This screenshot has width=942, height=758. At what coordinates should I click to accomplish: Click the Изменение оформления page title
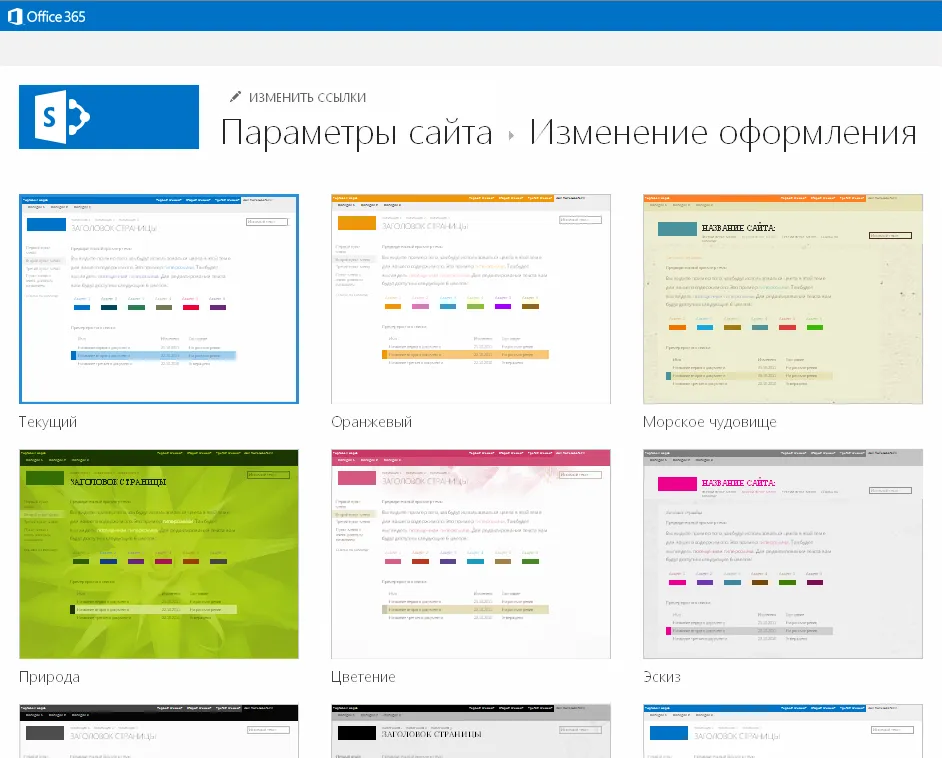tap(723, 133)
